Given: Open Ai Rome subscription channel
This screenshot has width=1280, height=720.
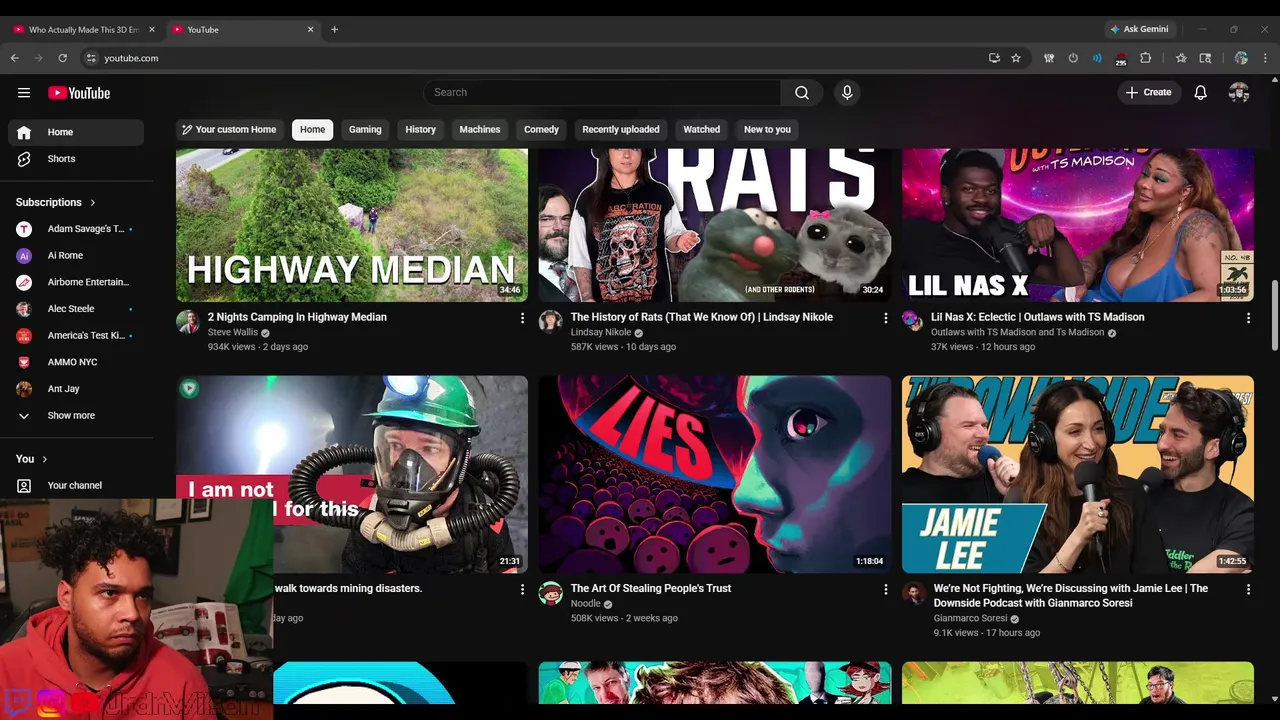Looking at the screenshot, I should 76,255.
